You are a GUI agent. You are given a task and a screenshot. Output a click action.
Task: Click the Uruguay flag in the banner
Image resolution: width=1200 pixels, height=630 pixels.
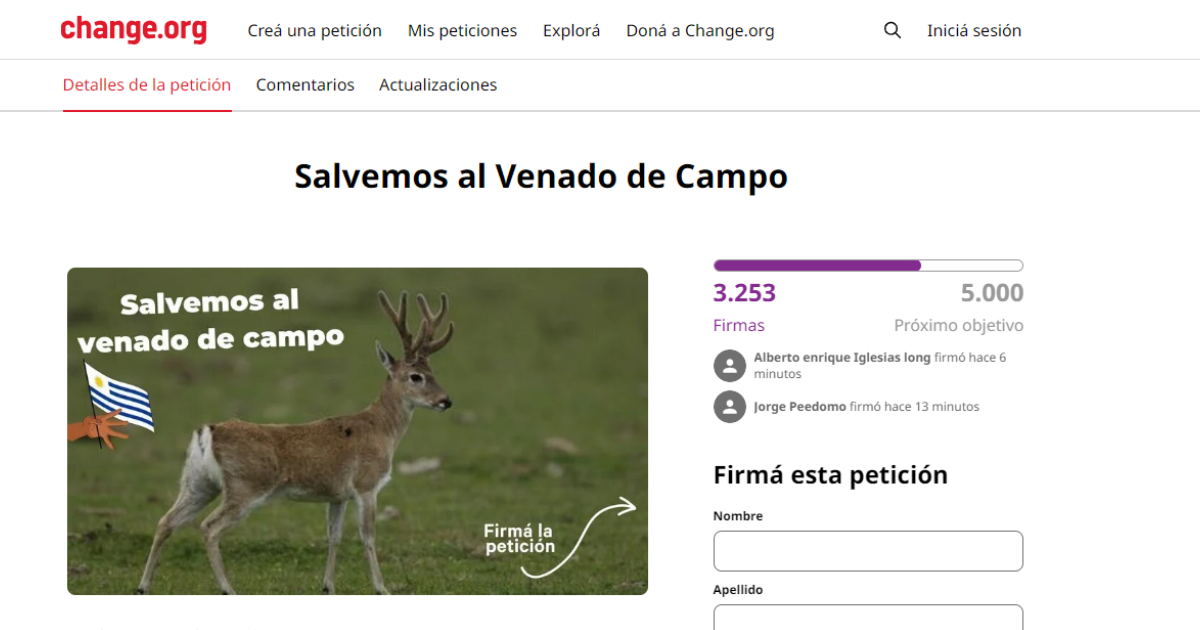119,398
